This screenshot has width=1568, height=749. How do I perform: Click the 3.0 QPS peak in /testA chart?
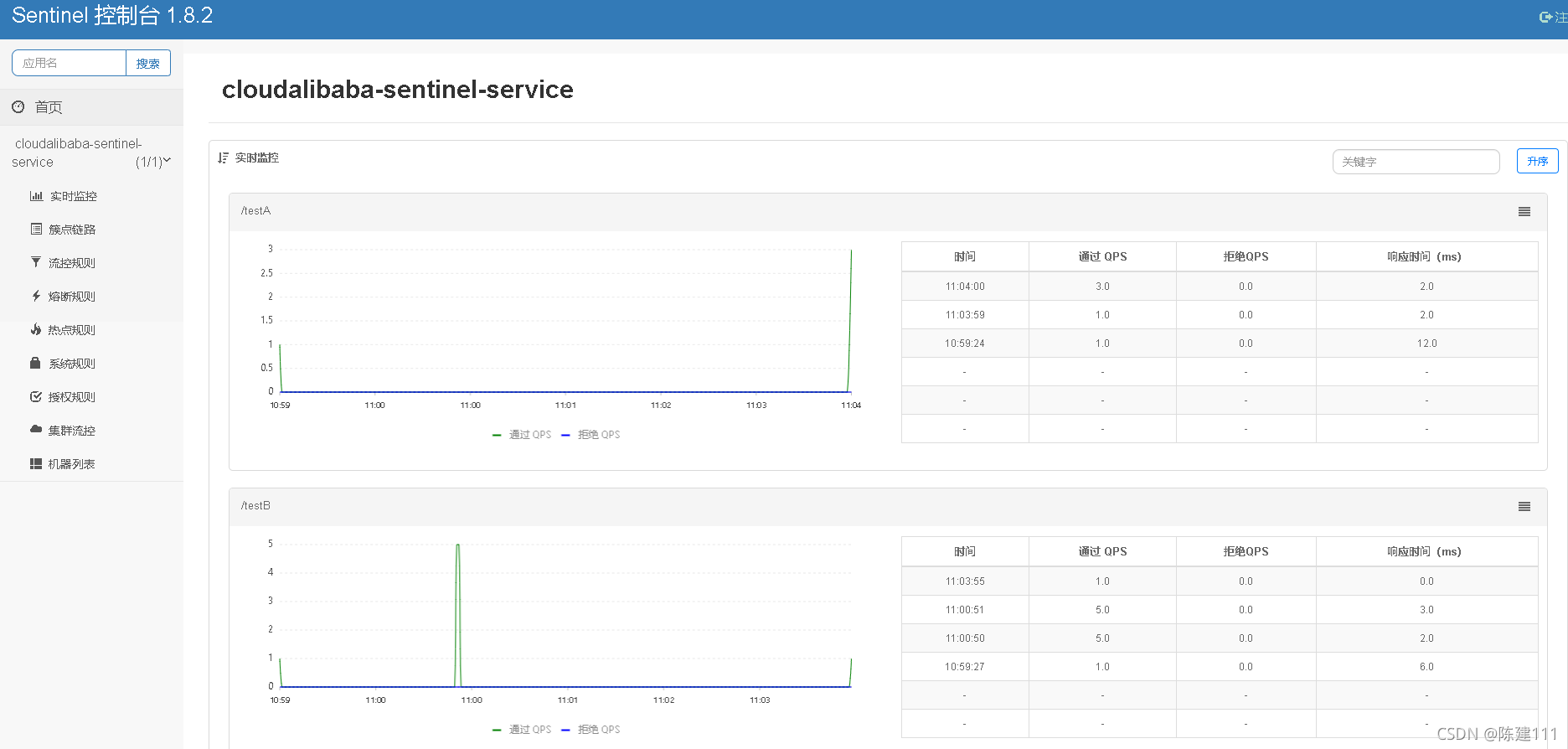point(851,250)
